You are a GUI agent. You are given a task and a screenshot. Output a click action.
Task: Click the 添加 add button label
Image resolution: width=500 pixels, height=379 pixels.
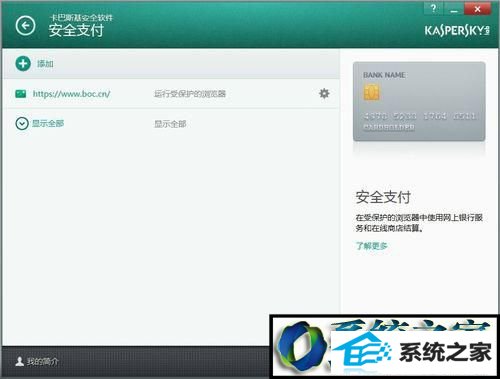[x=45, y=63]
